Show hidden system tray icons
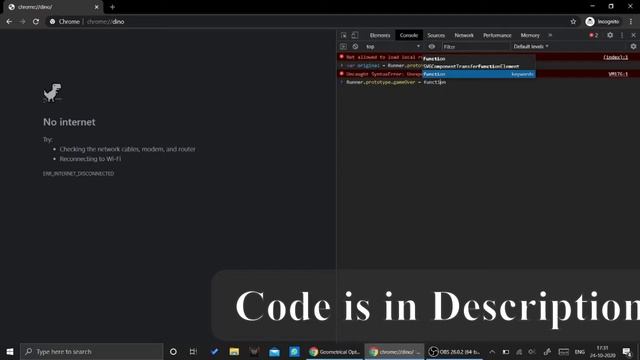The height and width of the screenshot is (360, 640). point(492,351)
